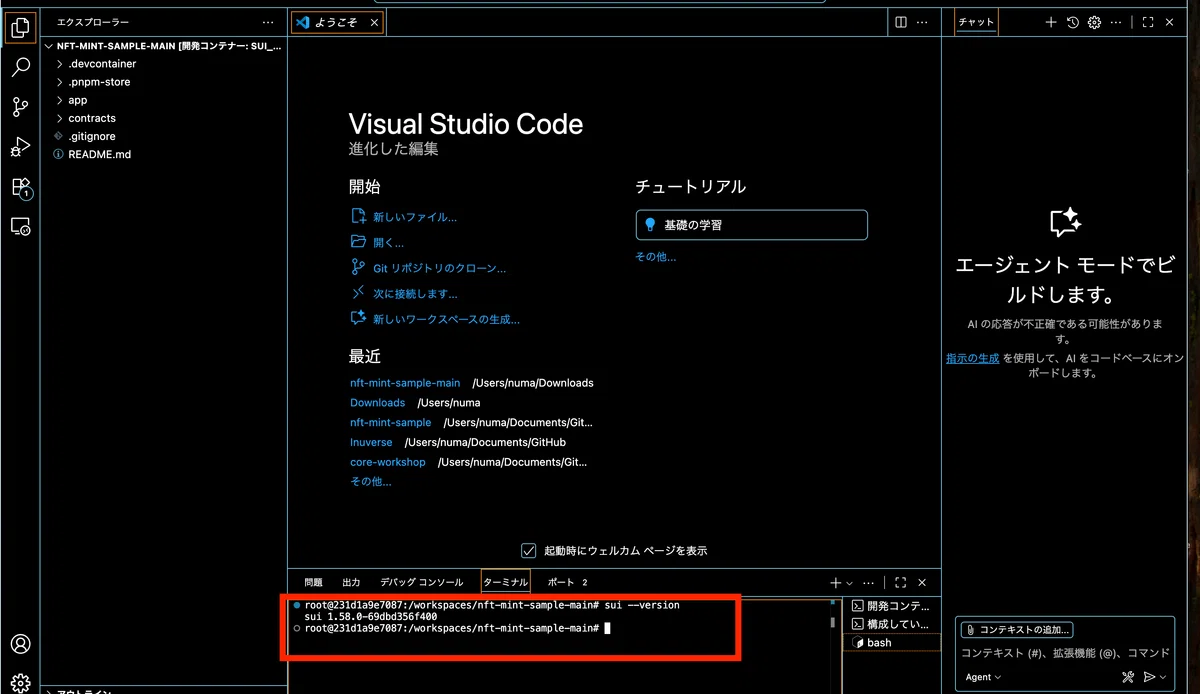
Task: Send the chat message
Action: [1150, 677]
